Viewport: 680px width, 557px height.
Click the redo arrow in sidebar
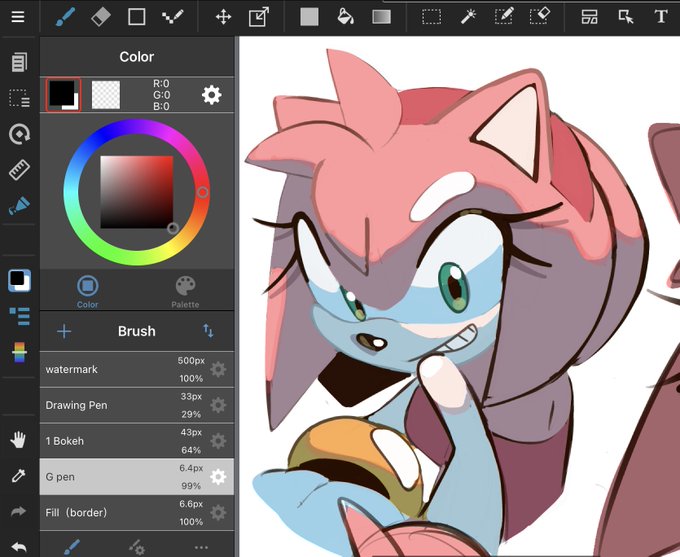click(18, 511)
